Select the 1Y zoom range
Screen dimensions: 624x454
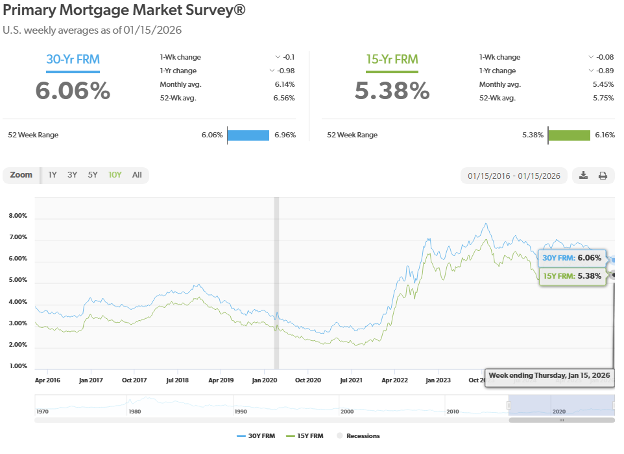point(53,175)
